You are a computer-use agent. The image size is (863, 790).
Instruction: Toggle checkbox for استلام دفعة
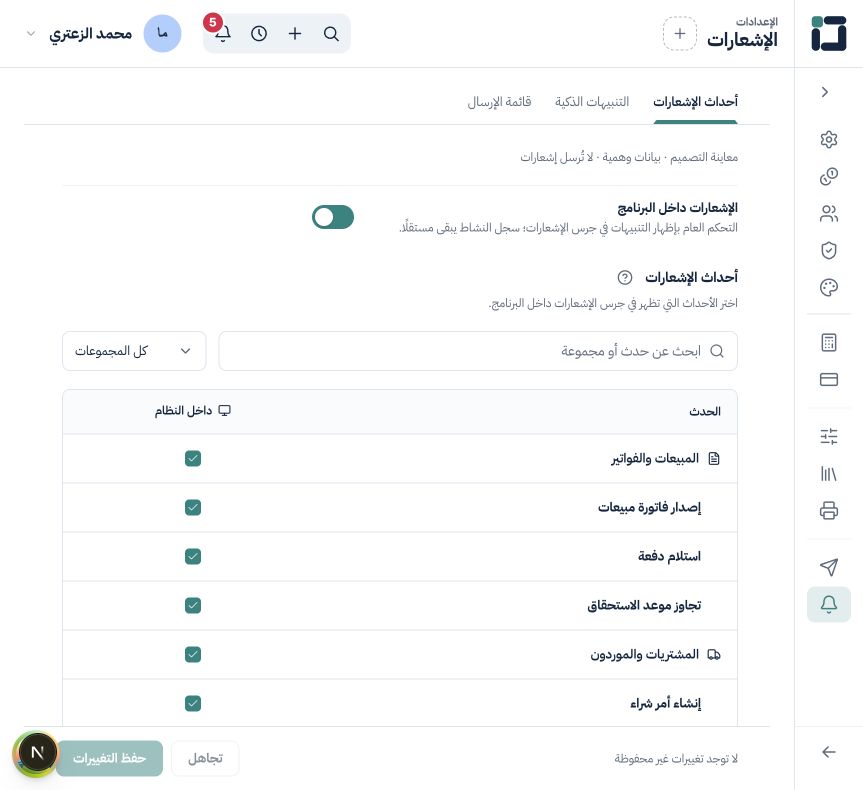(x=193, y=557)
